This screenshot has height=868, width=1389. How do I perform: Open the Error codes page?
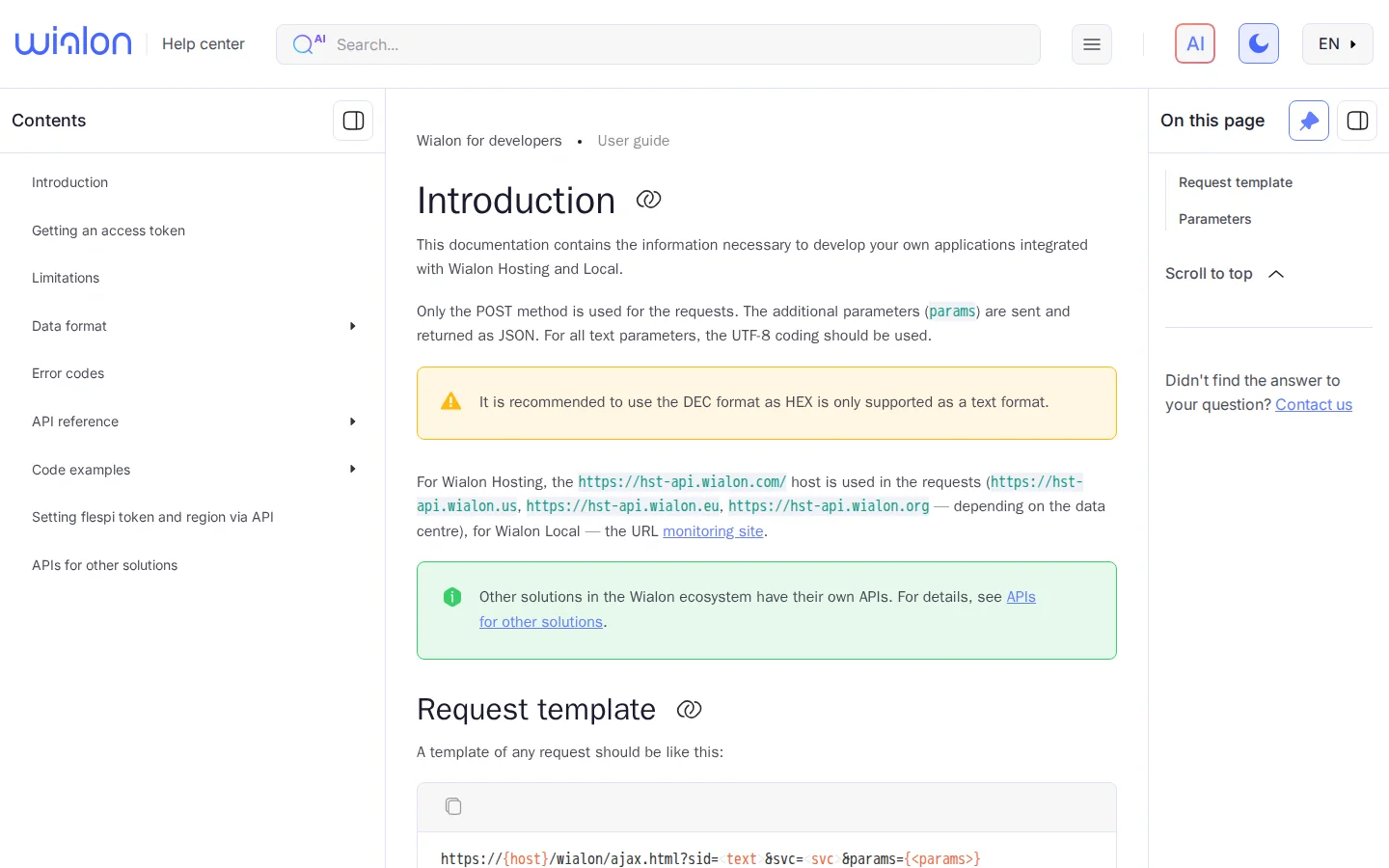(68, 373)
